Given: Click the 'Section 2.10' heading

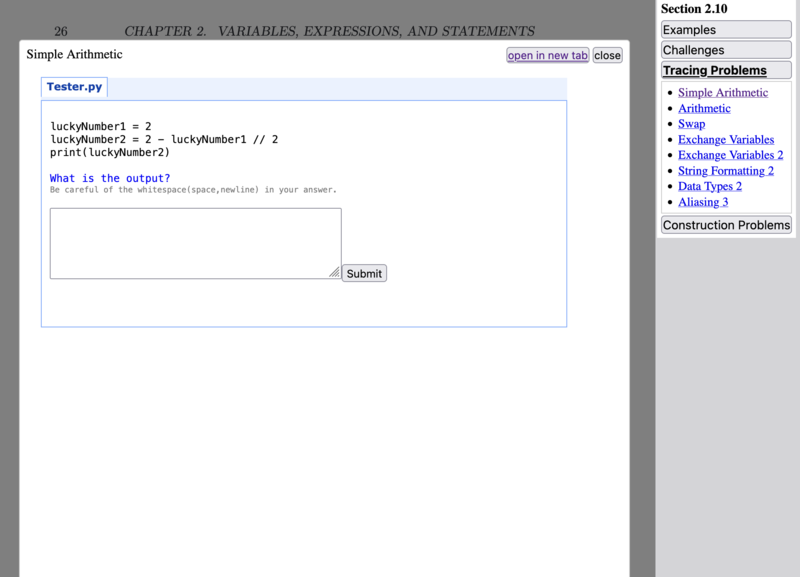Looking at the screenshot, I should click(x=694, y=9).
